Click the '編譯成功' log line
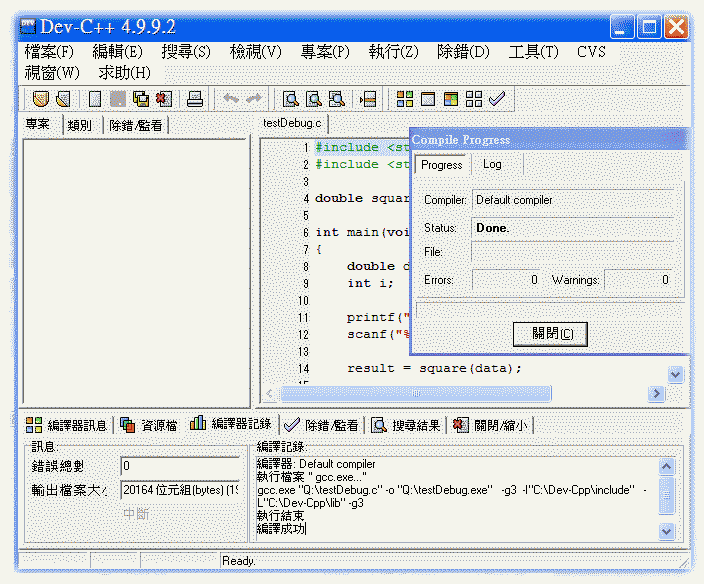The height and width of the screenshot is (584, 704). tap(281, 529)
